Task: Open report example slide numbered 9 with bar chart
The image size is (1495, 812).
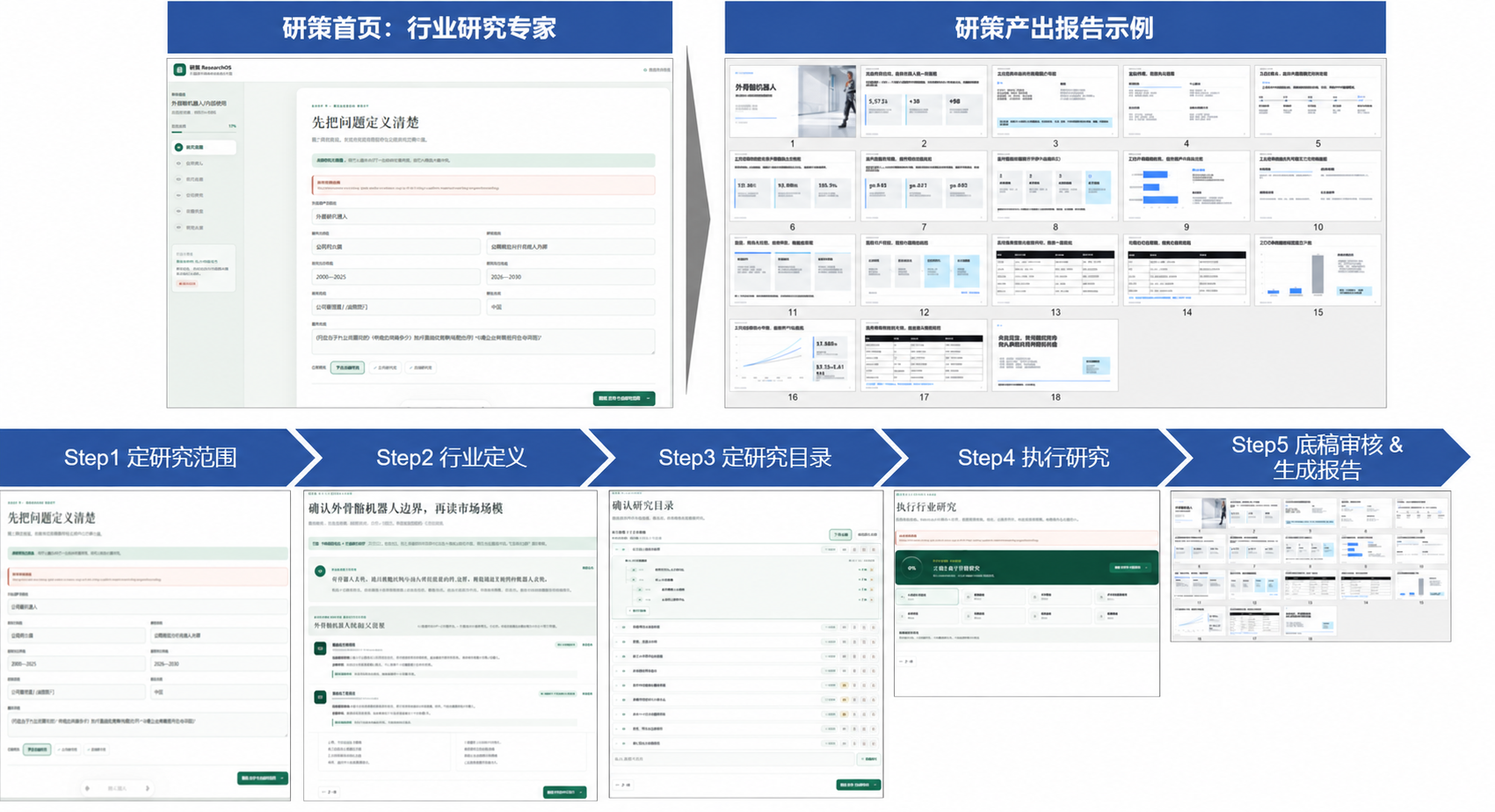Action: (x=1186, y=185)
